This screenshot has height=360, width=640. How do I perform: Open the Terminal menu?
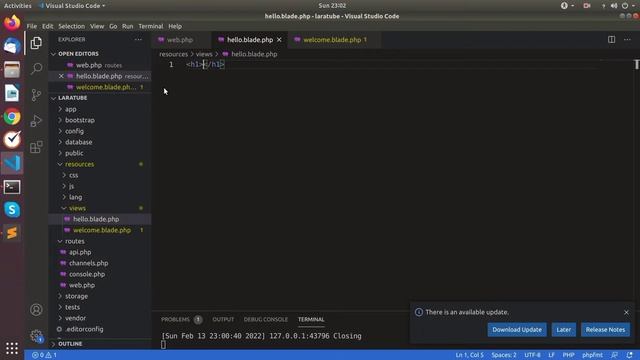tap(151, 26)
